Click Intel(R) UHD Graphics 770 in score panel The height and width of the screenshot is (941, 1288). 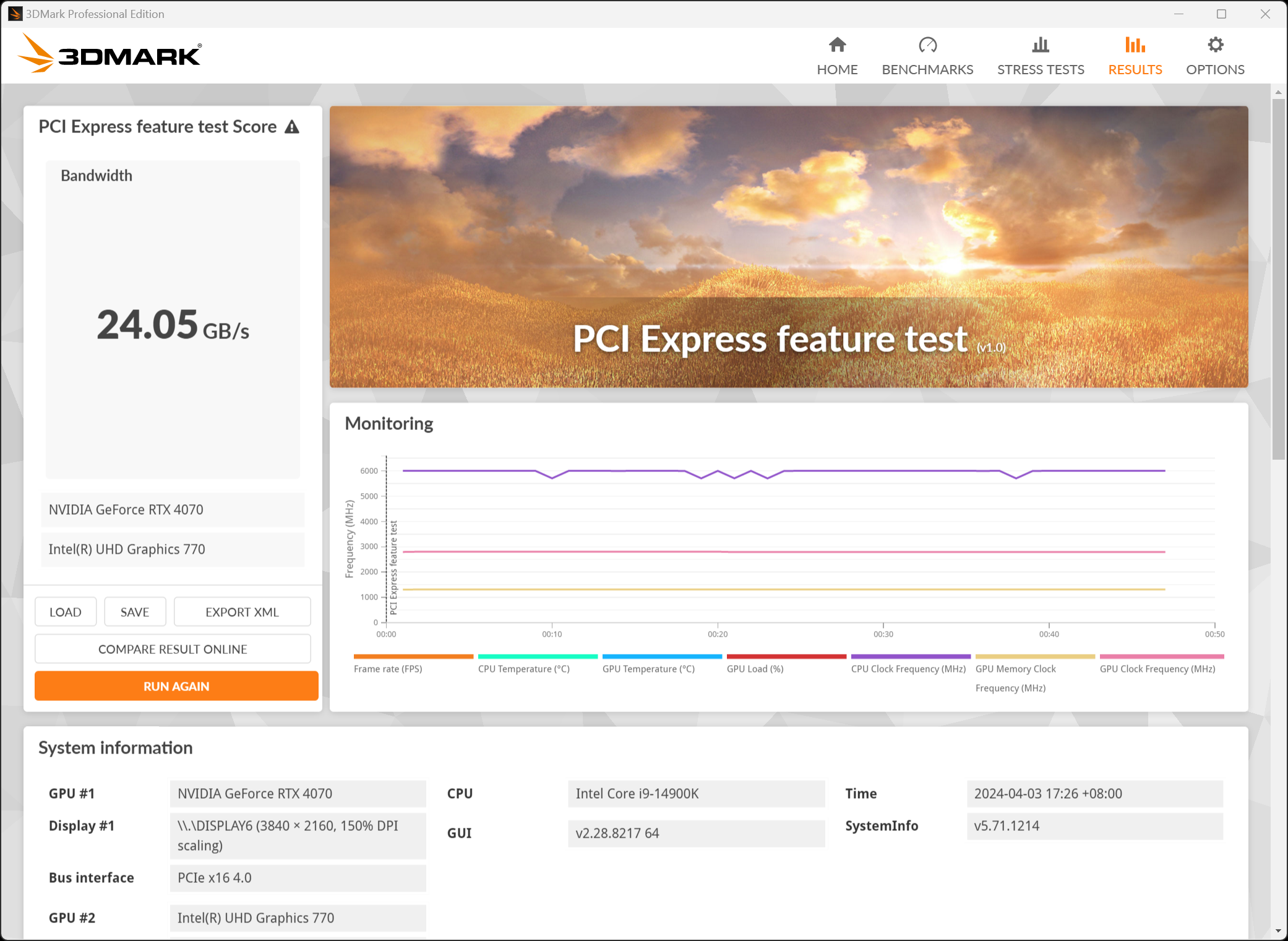pos(173,549)
